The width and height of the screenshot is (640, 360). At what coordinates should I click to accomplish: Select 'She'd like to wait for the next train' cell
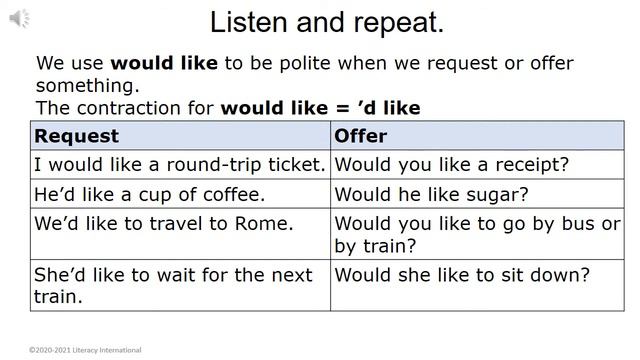180,285
